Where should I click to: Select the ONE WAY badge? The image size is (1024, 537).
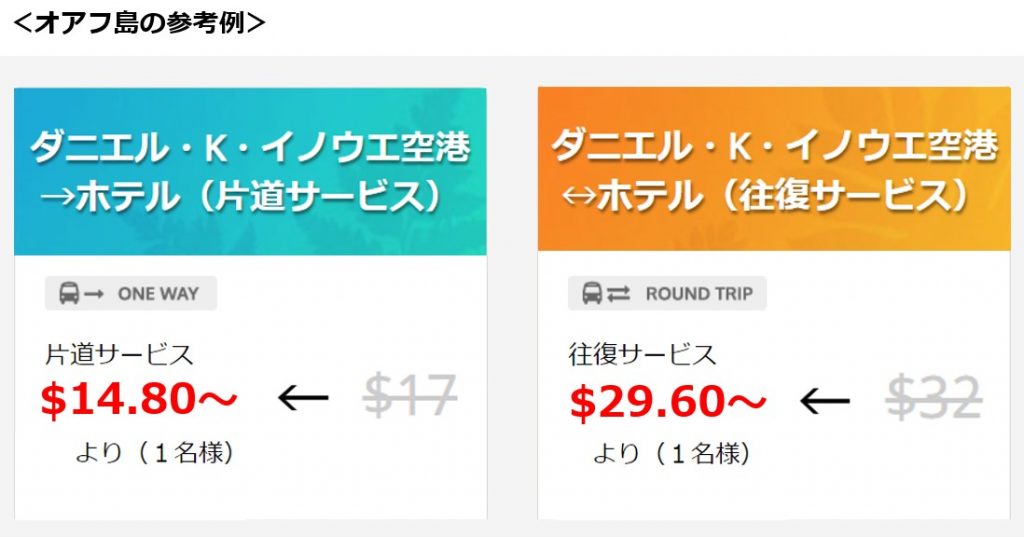coord(131,293)
